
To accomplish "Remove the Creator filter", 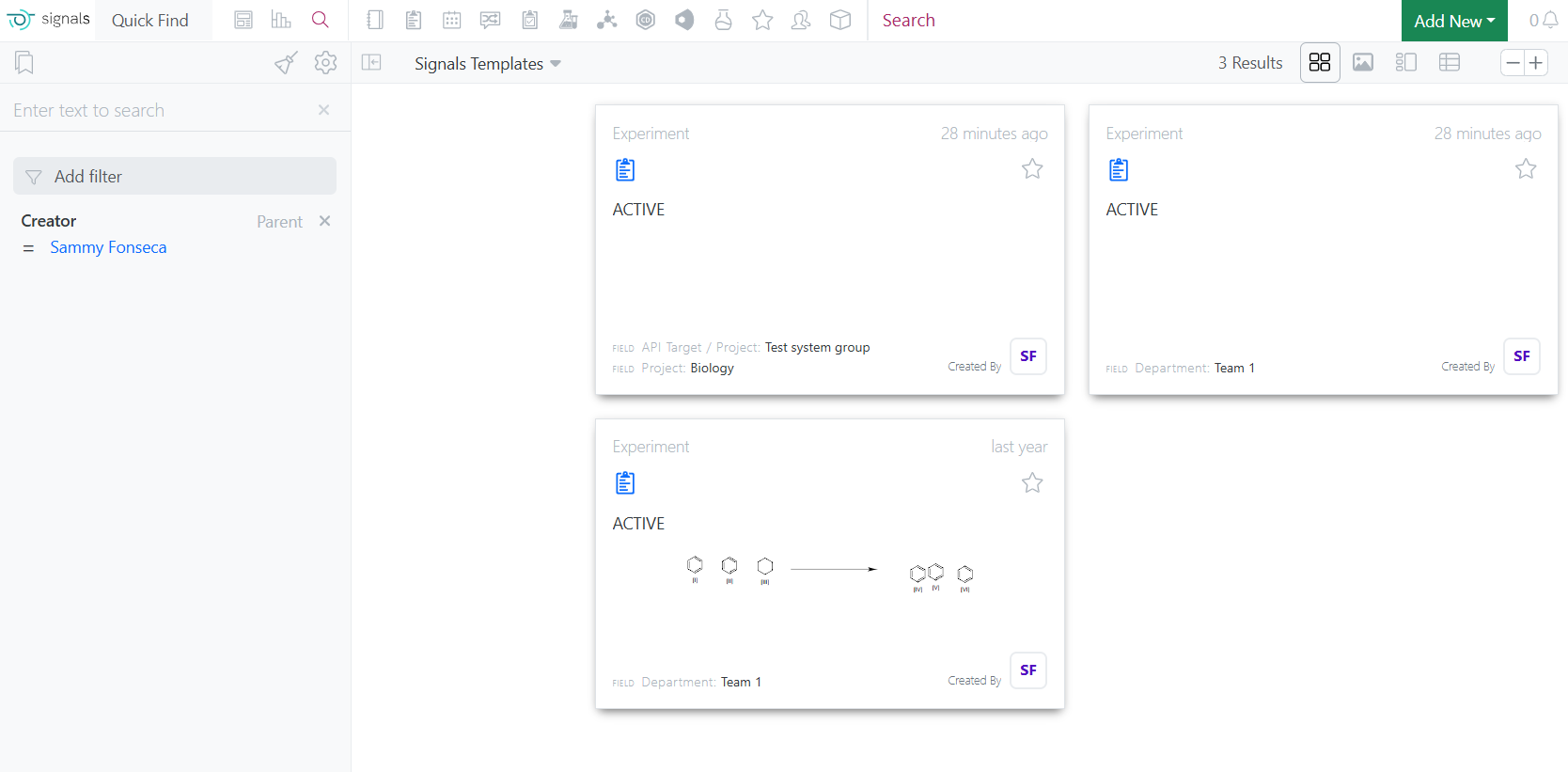I will (325, 221).
